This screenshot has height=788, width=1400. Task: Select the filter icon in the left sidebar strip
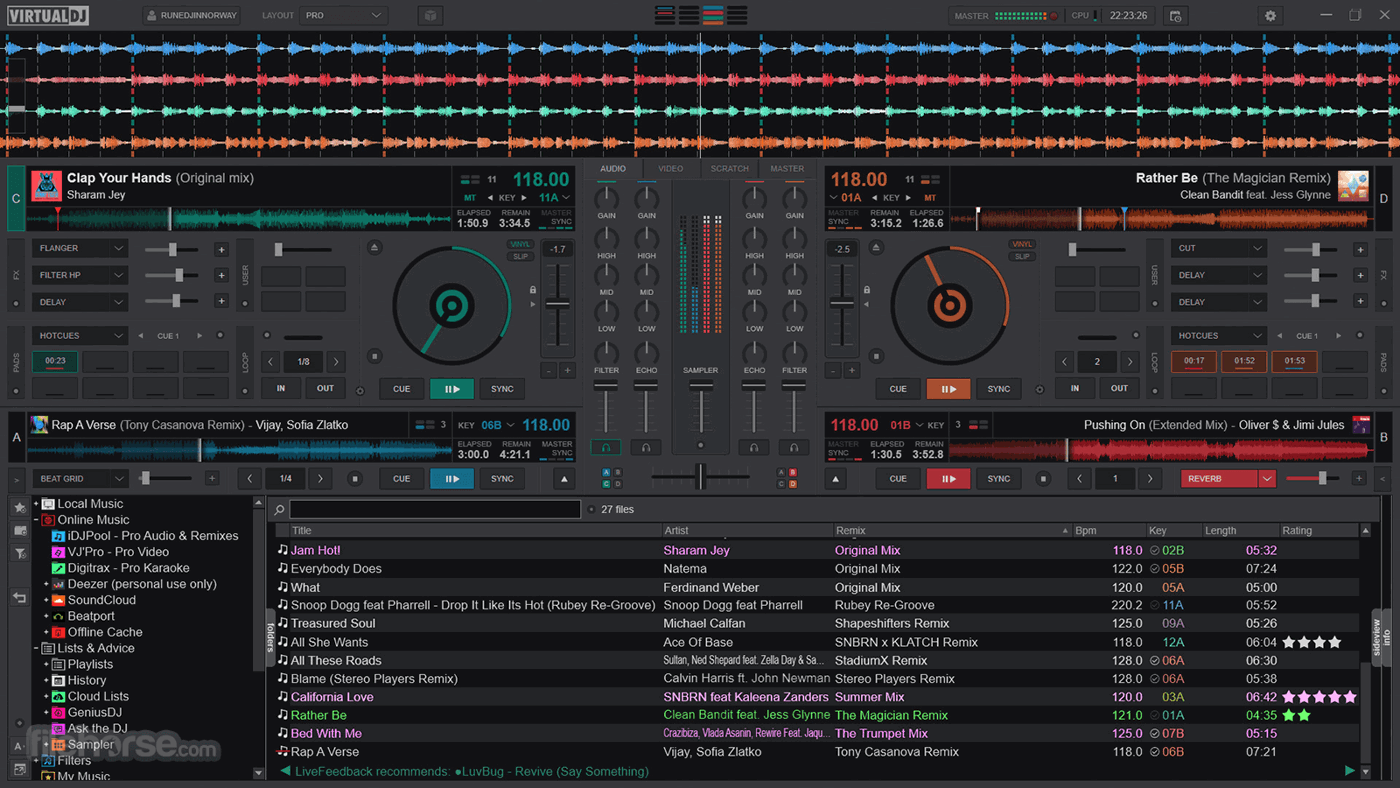coord(18,554)
